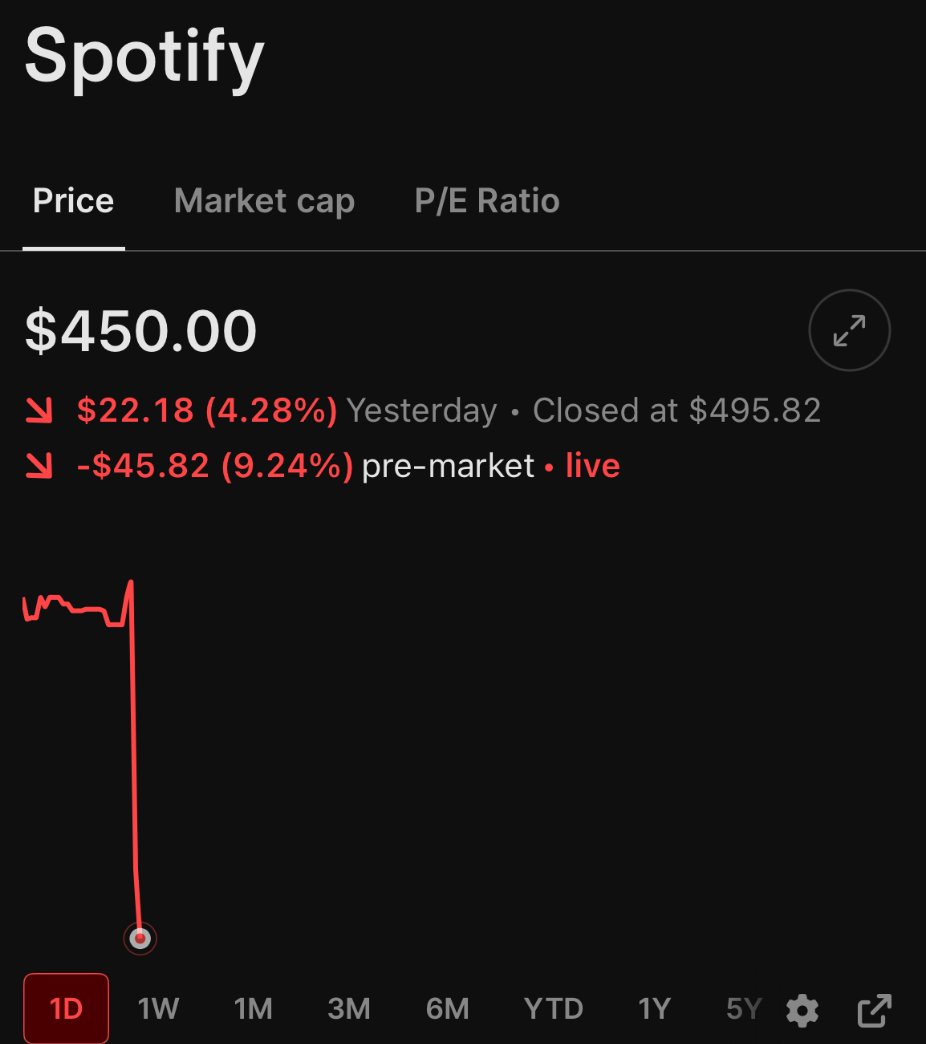Open chart settings gear
926x1044 pixels.
click(802, 1010)
